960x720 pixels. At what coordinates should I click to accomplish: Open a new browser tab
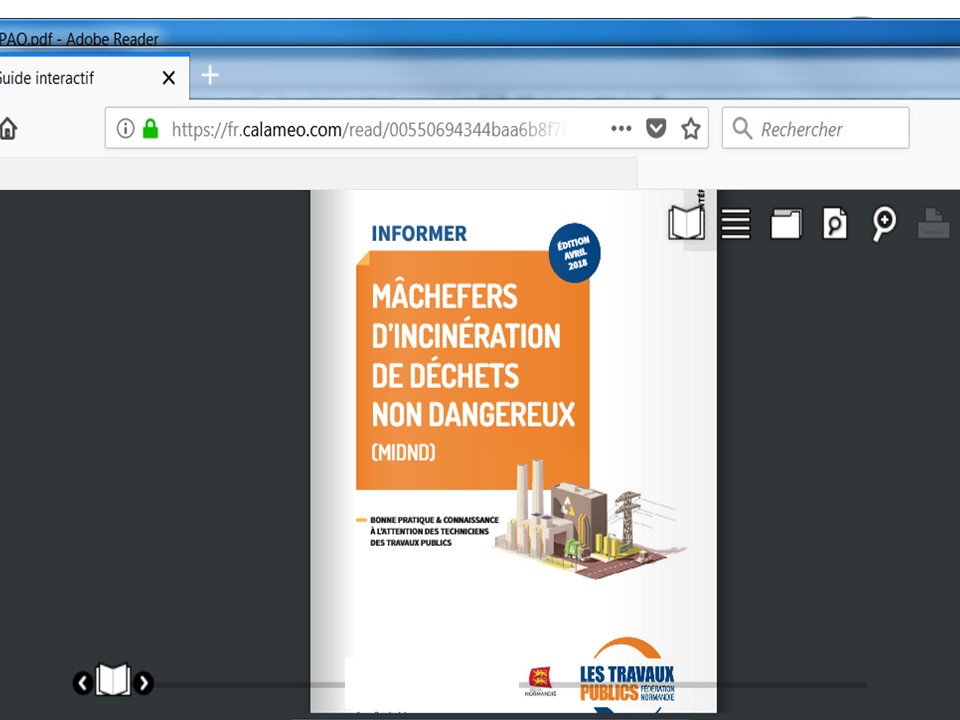210,76
